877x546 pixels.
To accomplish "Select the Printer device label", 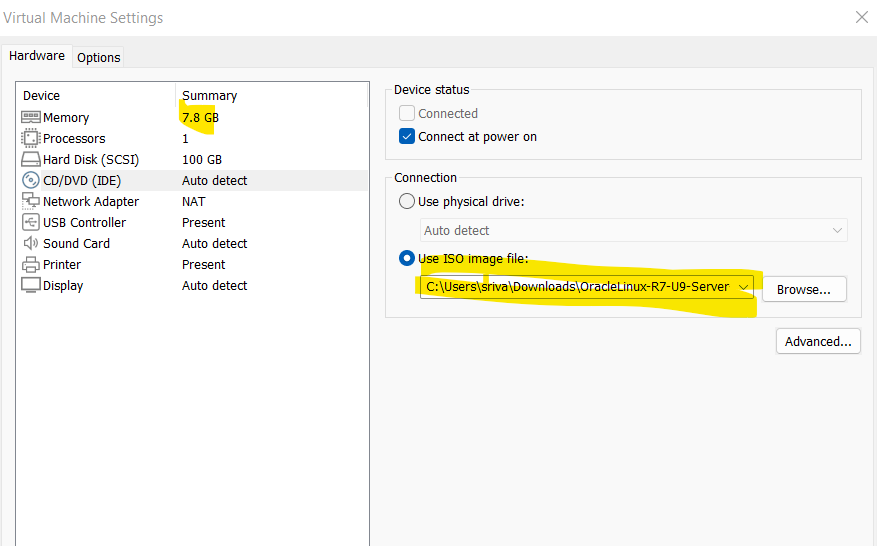I will (62, 264).
